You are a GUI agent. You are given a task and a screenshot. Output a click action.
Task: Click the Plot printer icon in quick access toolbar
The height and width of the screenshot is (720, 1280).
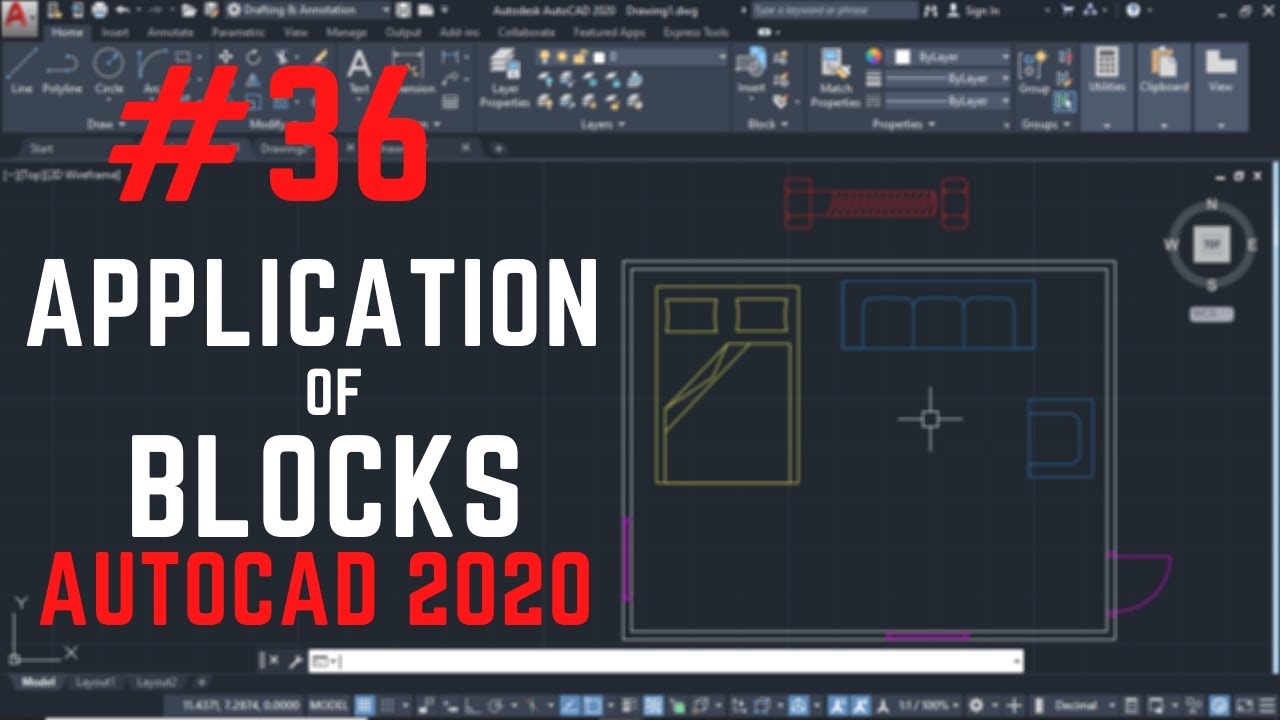(99, 10)
